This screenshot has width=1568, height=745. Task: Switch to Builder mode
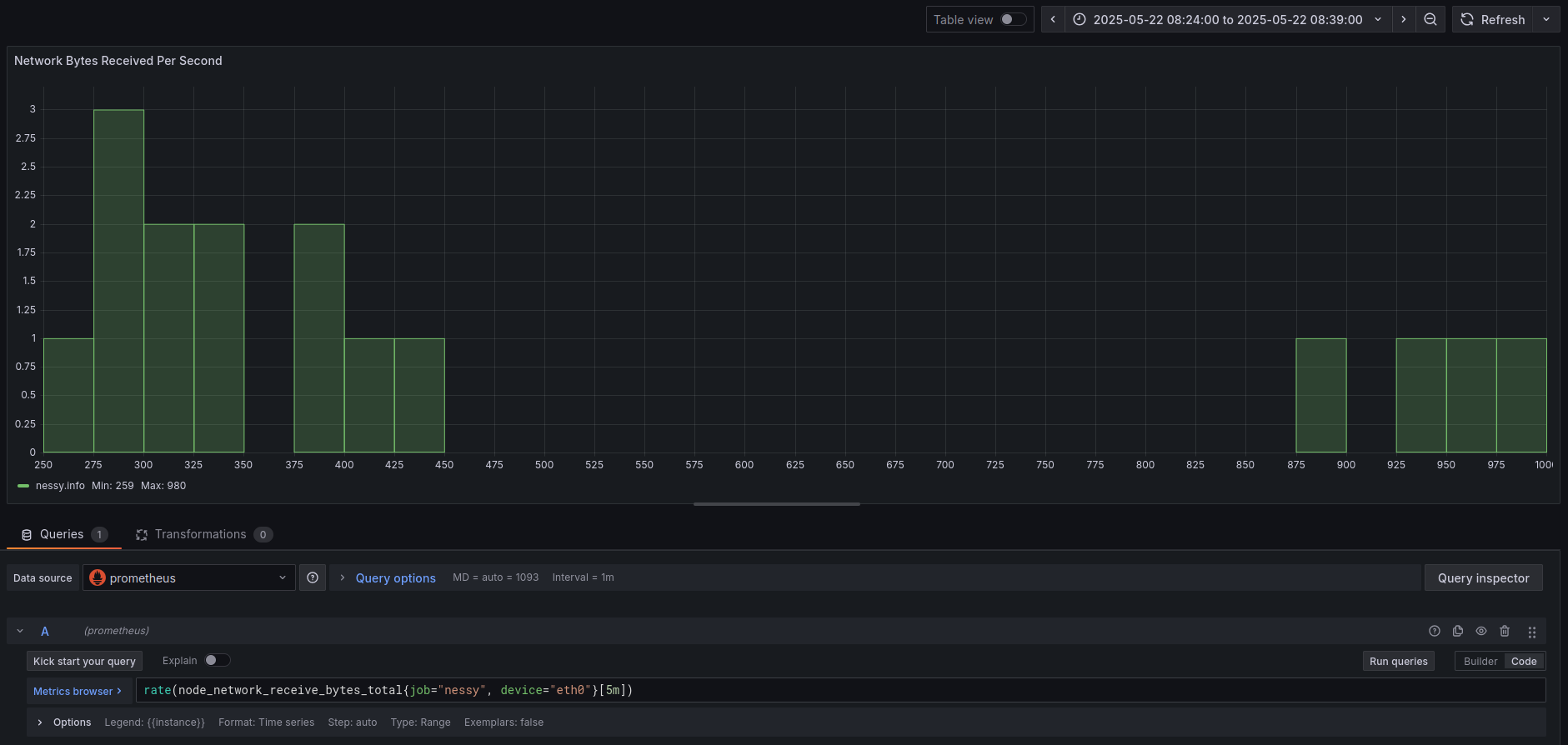click(1480, 661)
